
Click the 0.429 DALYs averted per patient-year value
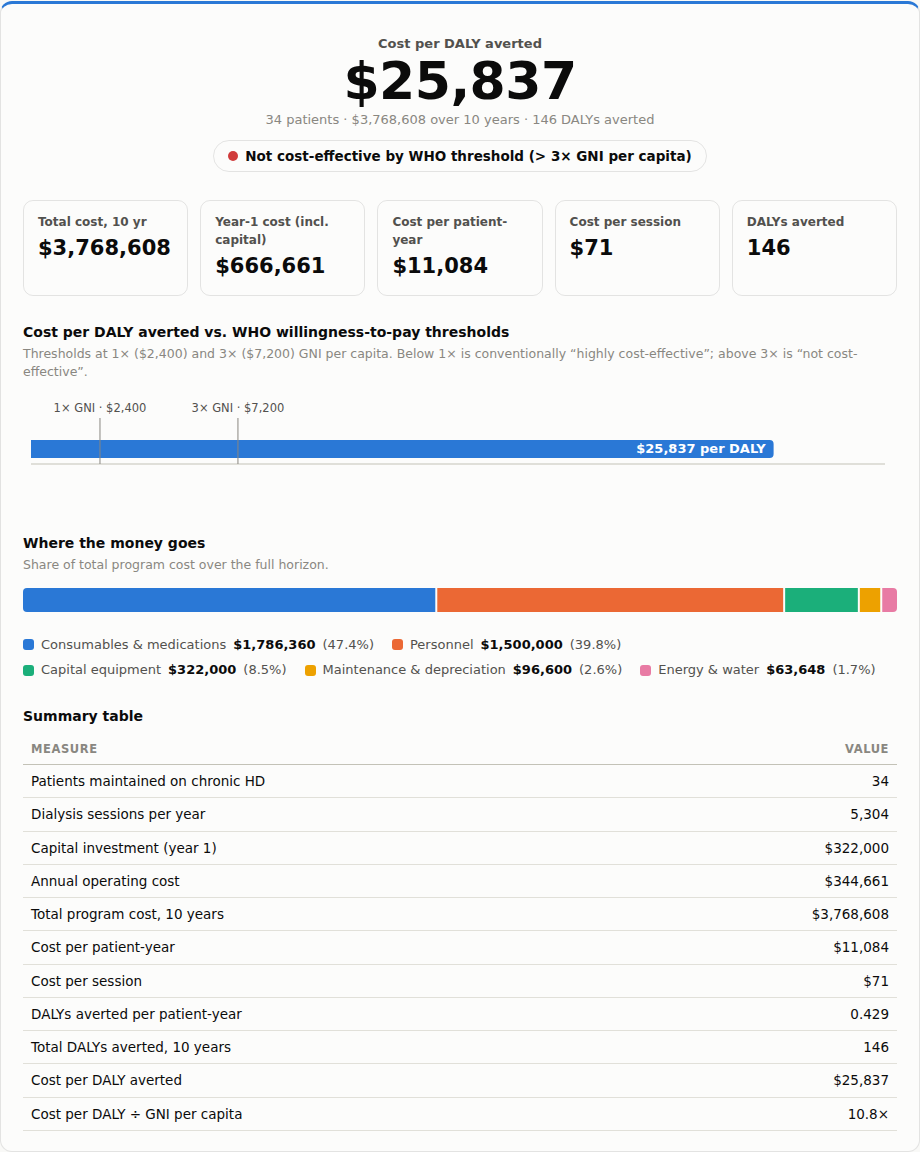(869, 1014)
